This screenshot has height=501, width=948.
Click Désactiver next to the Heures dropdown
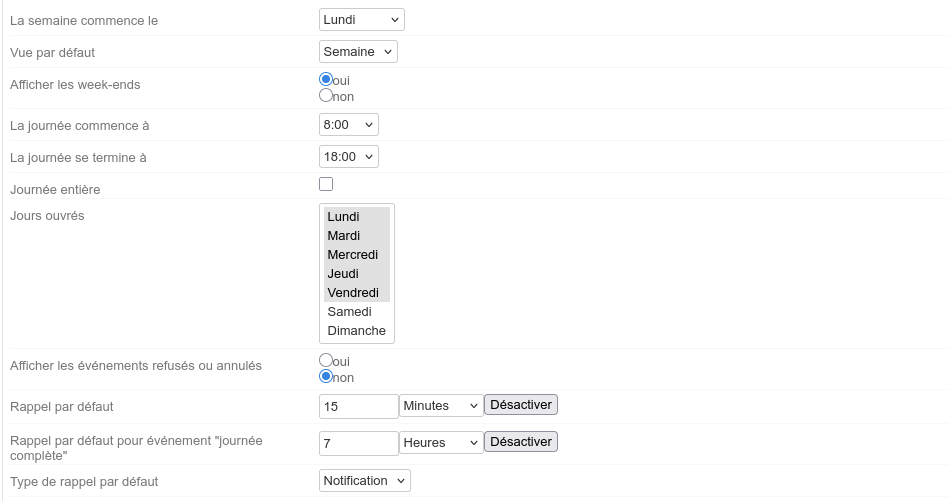(x=520, y=441)
